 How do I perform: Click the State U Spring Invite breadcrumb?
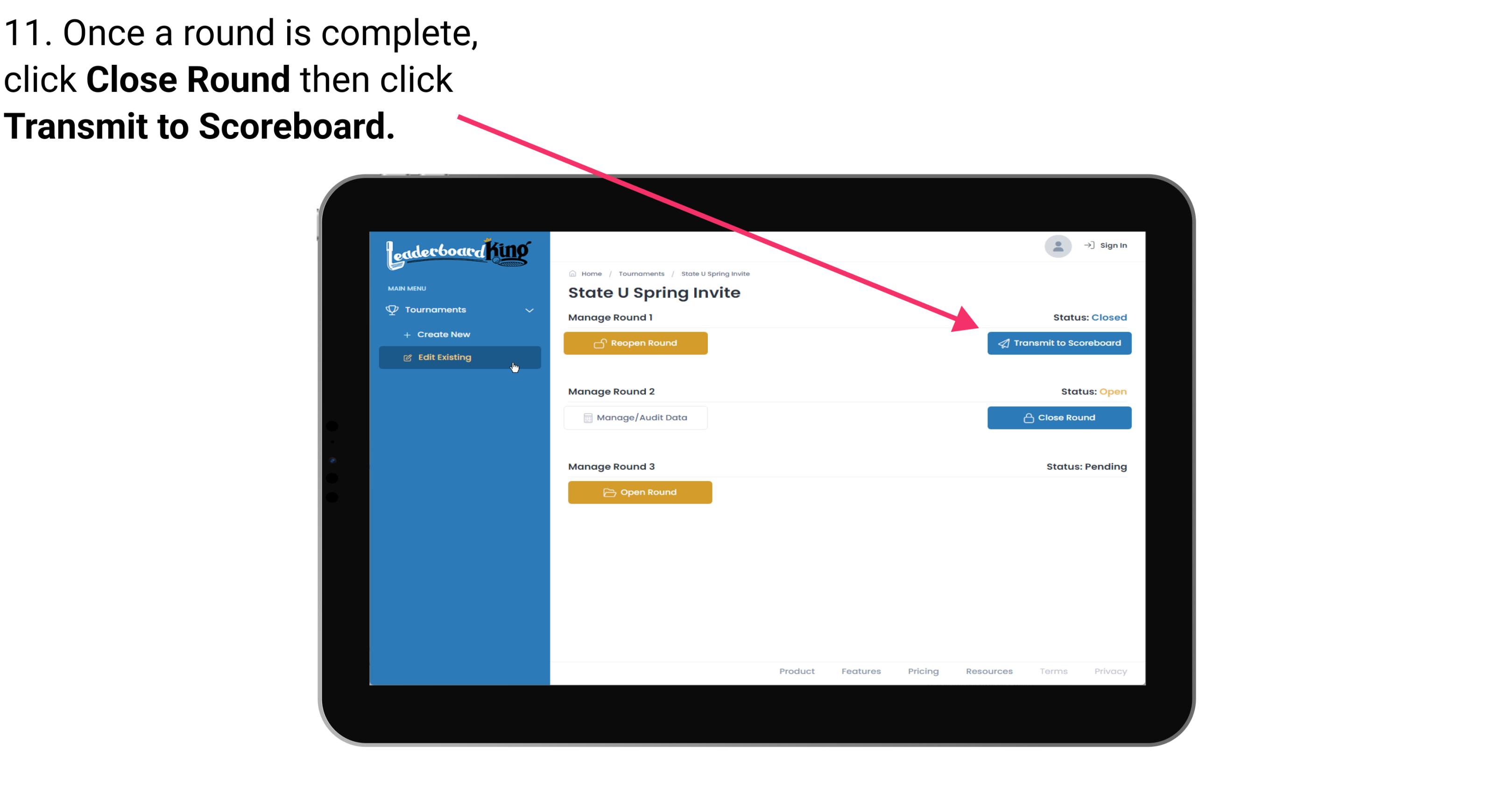point(716,273)
